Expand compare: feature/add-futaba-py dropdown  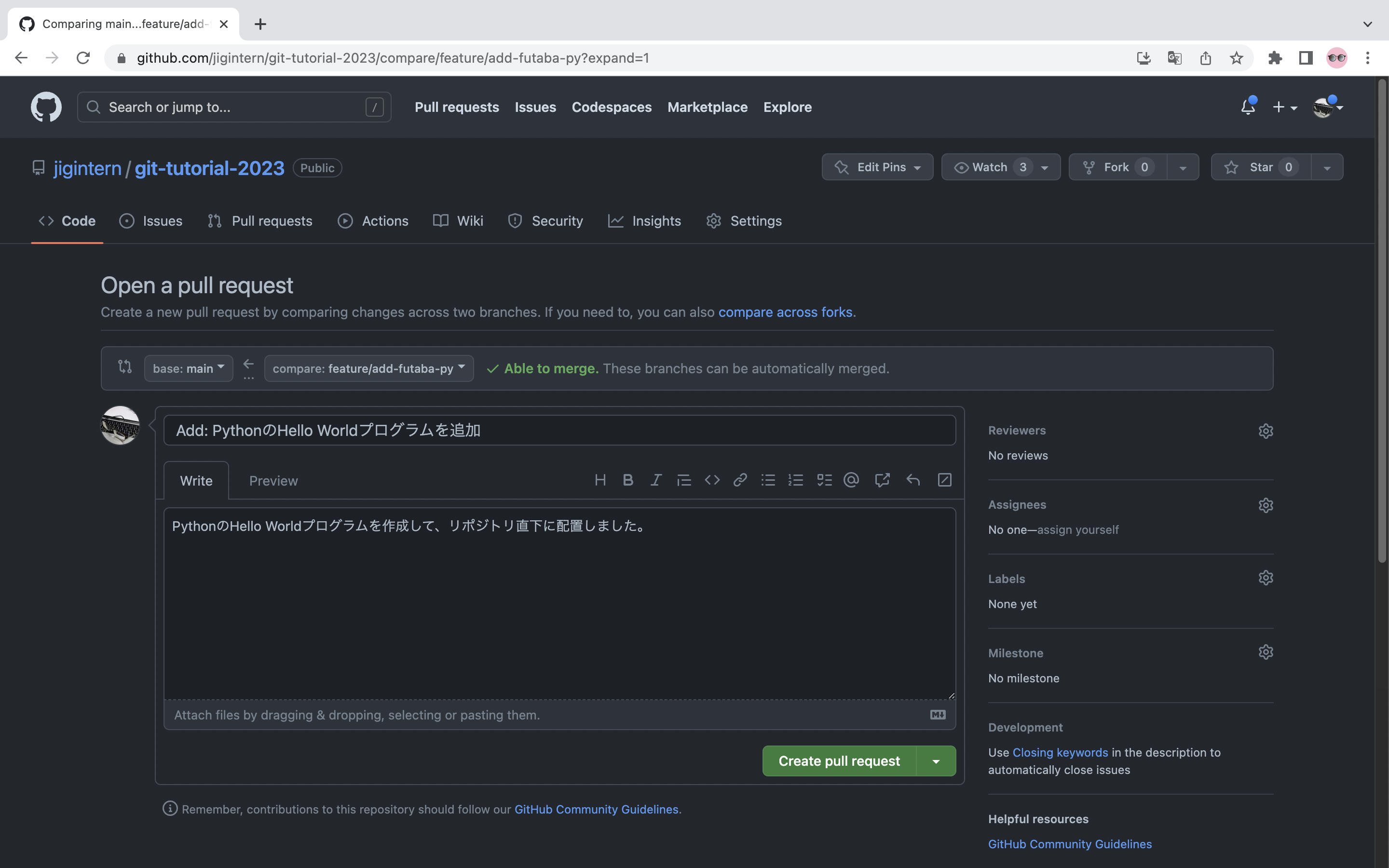[x=368, y=368]
